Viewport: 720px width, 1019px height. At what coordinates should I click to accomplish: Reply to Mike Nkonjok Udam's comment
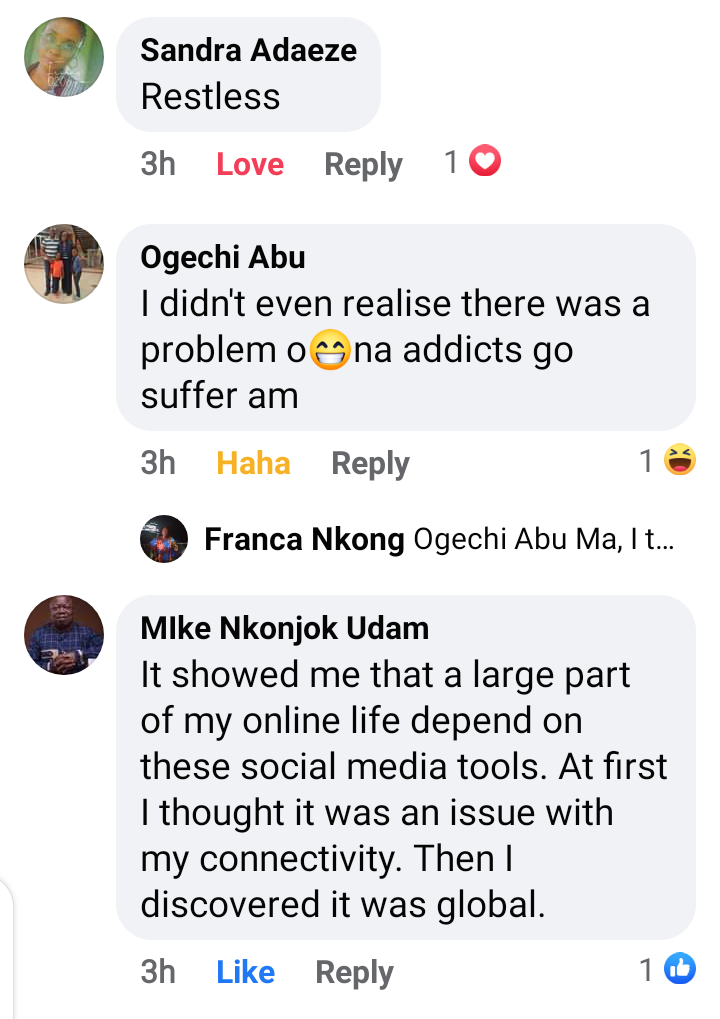[x=354, y=972]
